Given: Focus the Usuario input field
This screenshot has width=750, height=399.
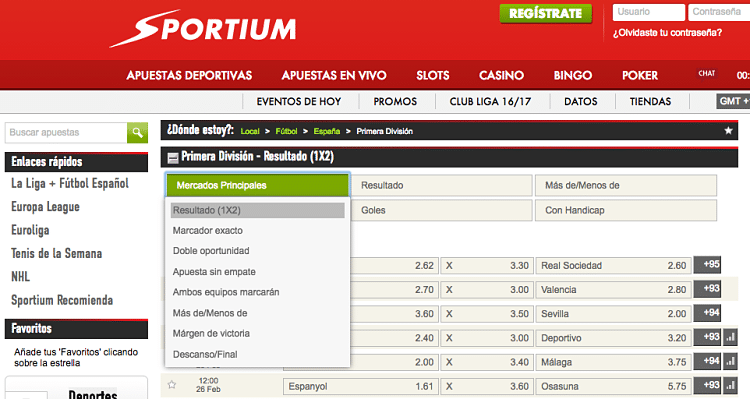Looking at the screenshot, I should 649,12.
